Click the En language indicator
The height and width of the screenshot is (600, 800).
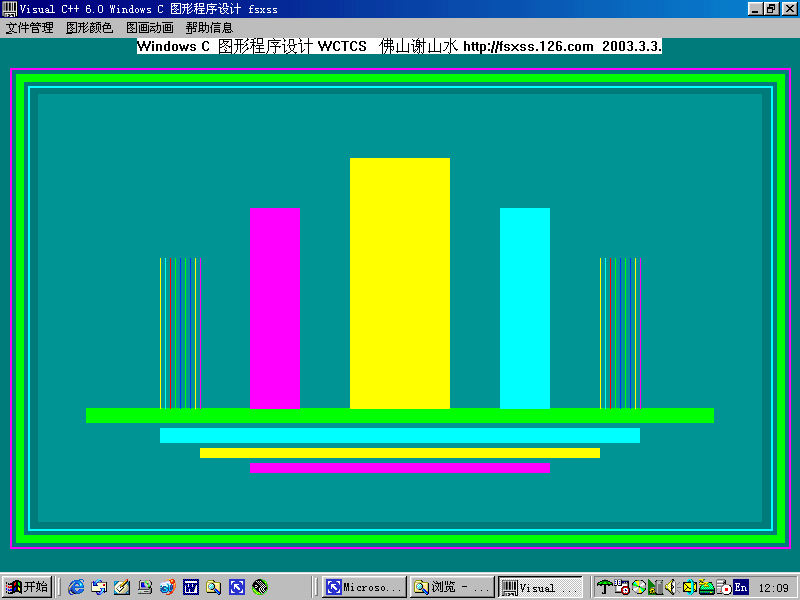tap(741, 587)
